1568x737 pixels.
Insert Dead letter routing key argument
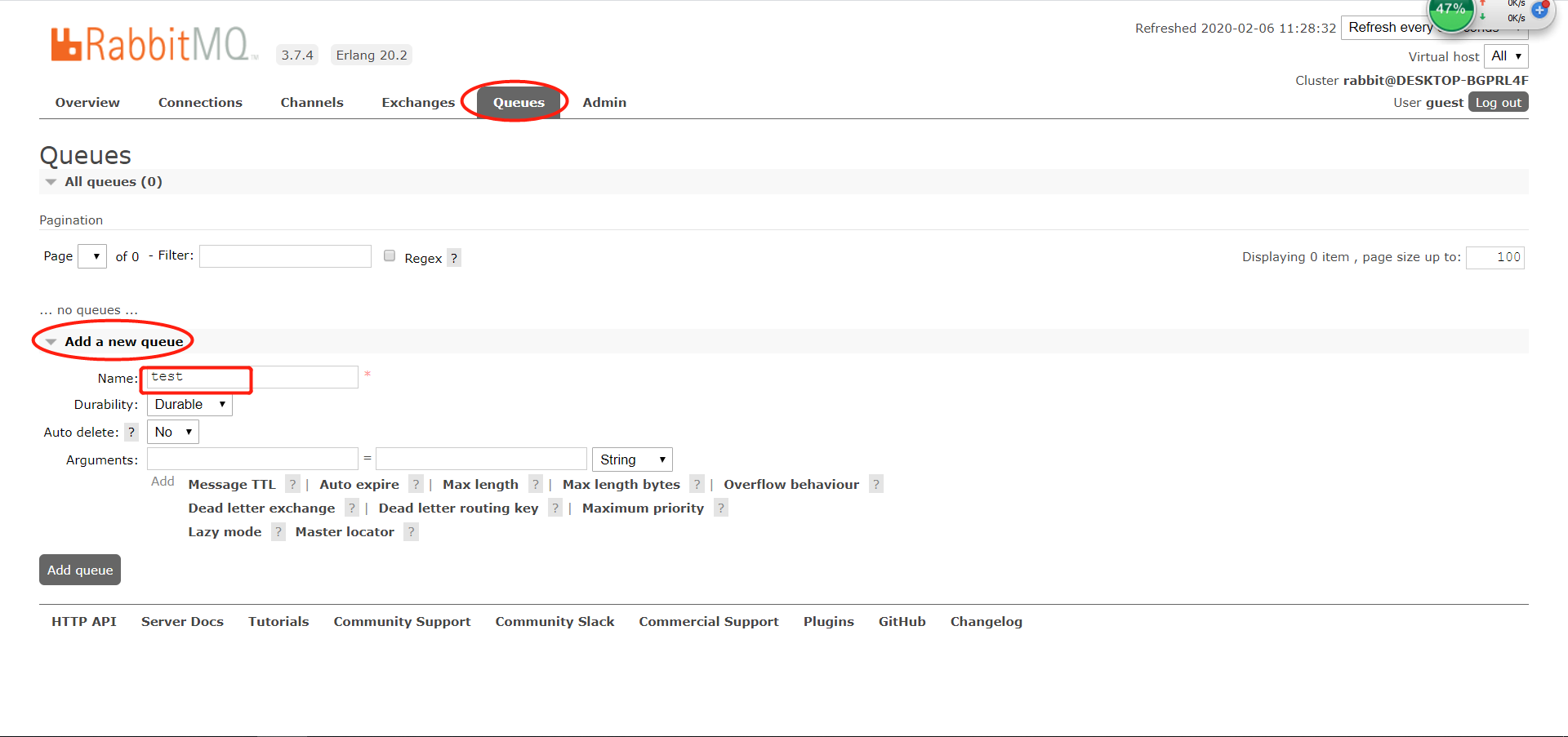(458, 508)
